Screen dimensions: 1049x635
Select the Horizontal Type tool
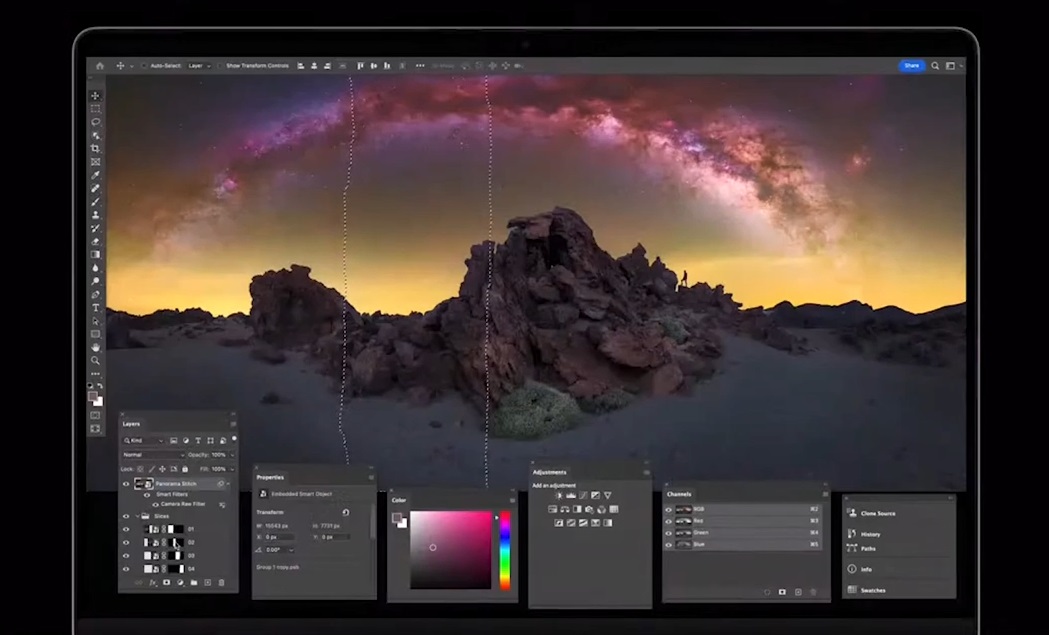pos(96,308)
